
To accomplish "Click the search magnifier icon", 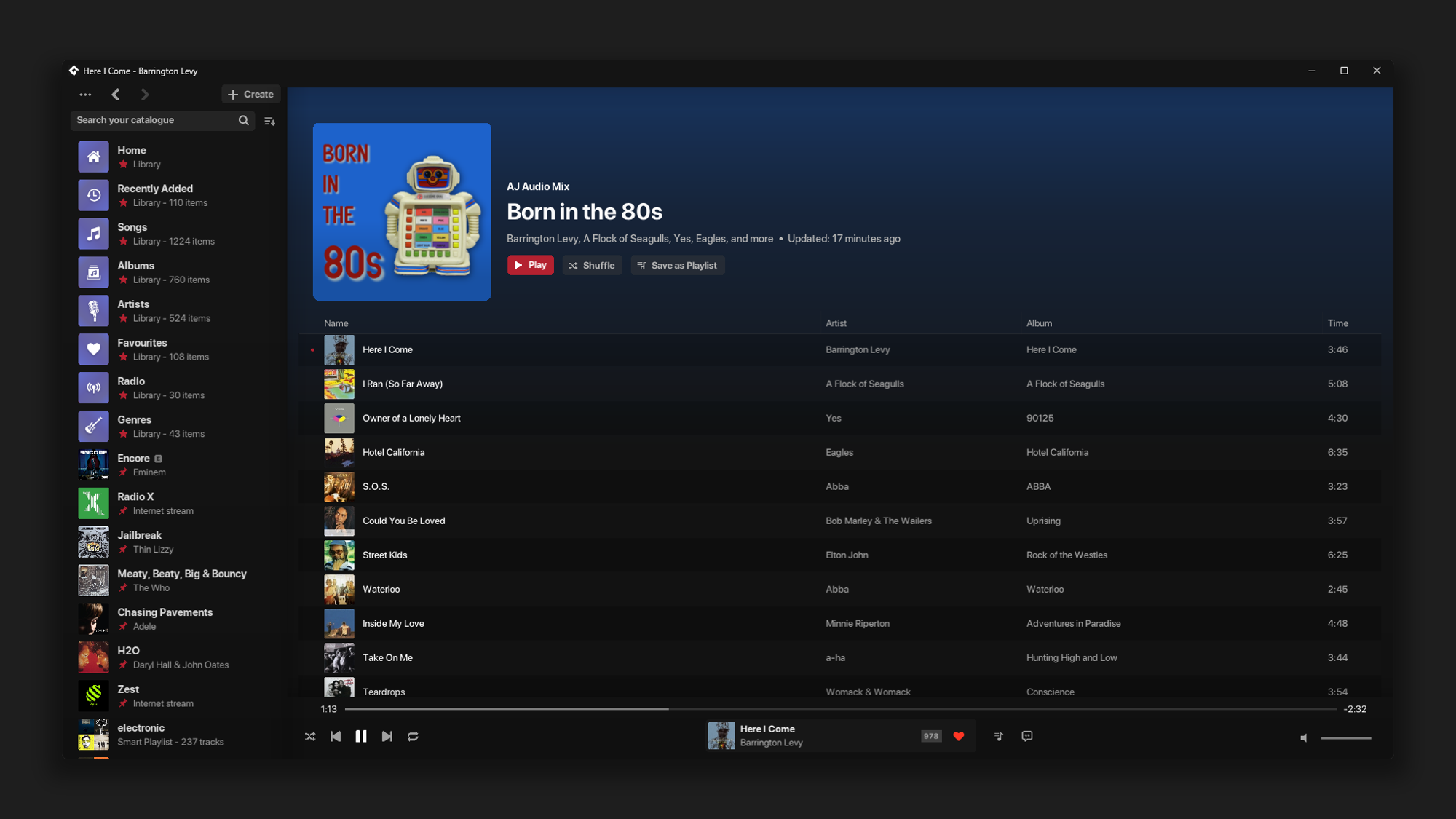I will (244, 120).
